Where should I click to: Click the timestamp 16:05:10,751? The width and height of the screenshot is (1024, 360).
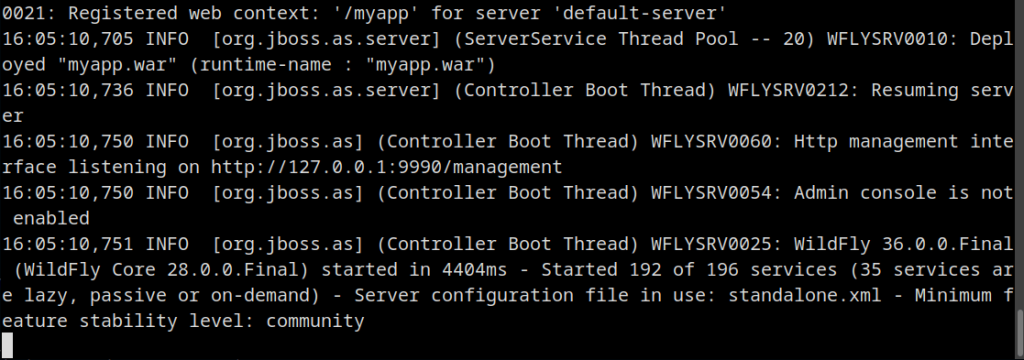68,244
